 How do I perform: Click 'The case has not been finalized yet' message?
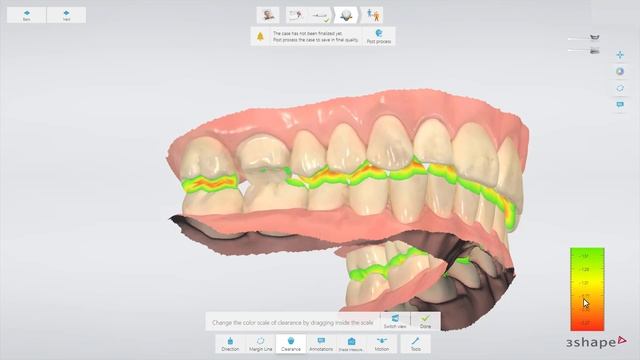pos(308,33)
